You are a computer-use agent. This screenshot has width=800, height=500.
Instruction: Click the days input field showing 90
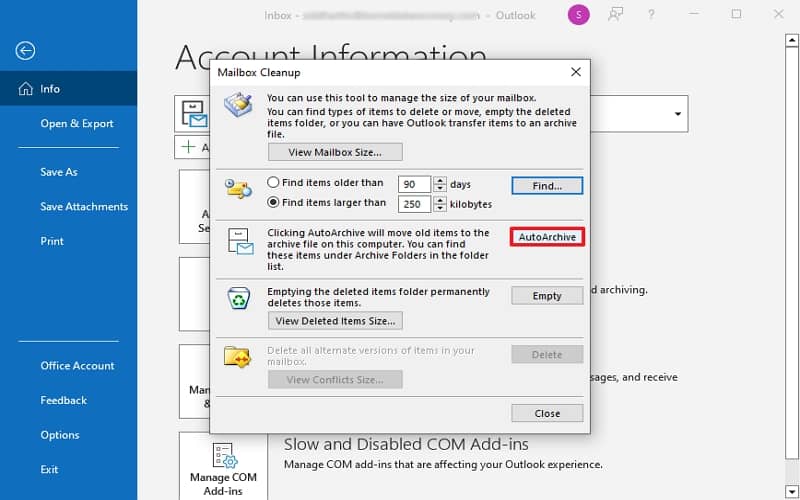coord(414,184)
